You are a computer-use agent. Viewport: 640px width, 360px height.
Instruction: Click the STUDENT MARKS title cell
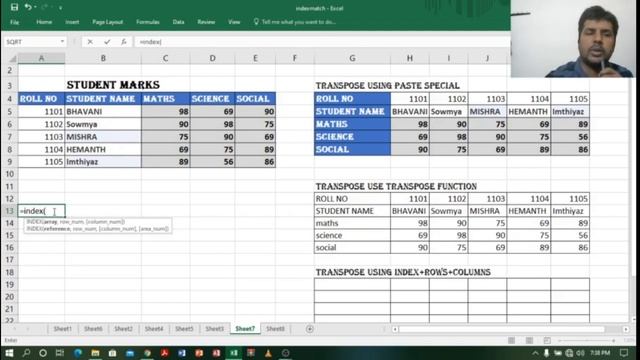(x=113, y=85)
